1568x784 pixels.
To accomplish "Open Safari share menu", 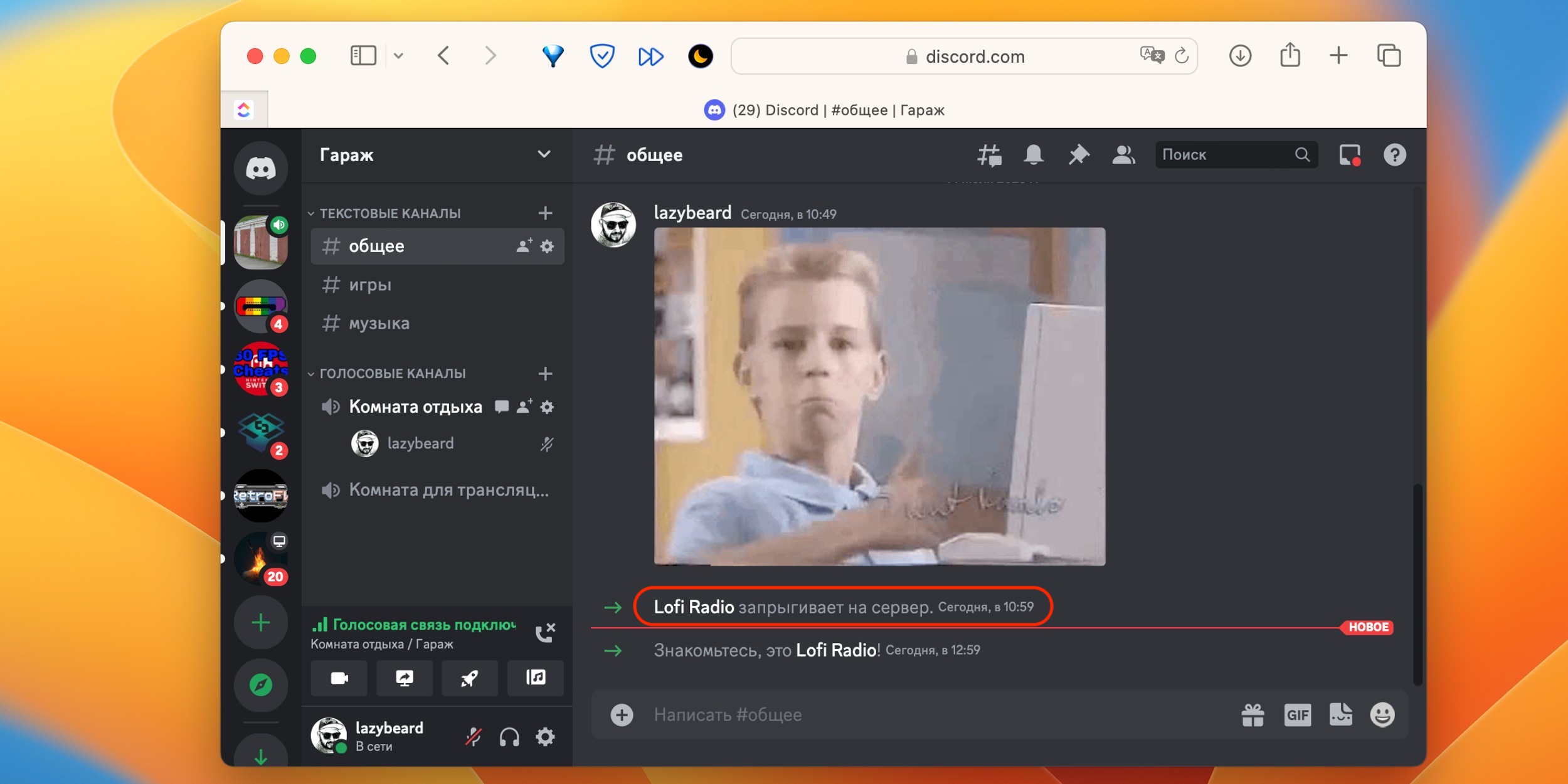I will [1290, 55].
